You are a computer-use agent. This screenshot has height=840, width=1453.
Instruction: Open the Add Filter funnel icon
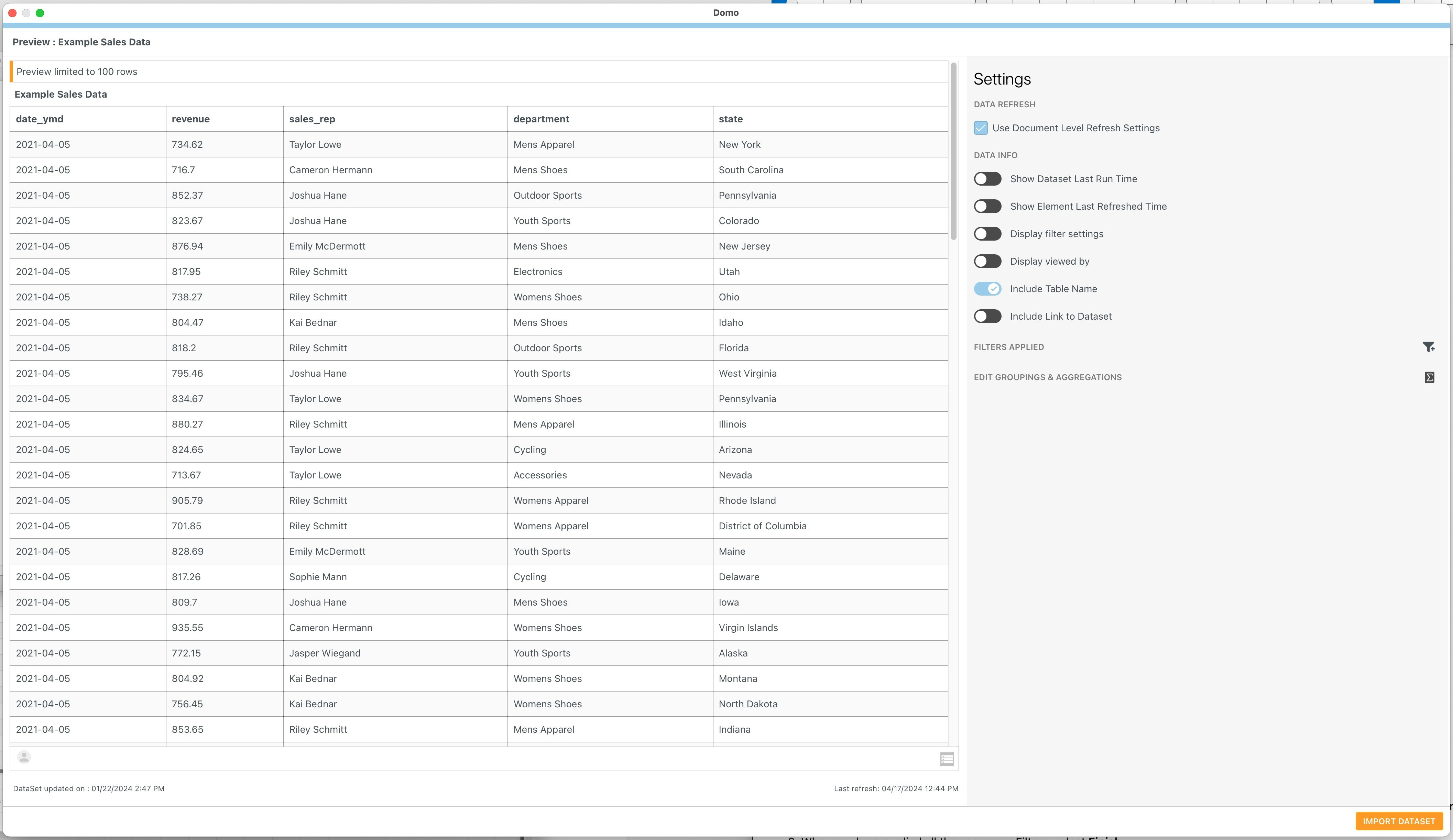(1429, 346)
